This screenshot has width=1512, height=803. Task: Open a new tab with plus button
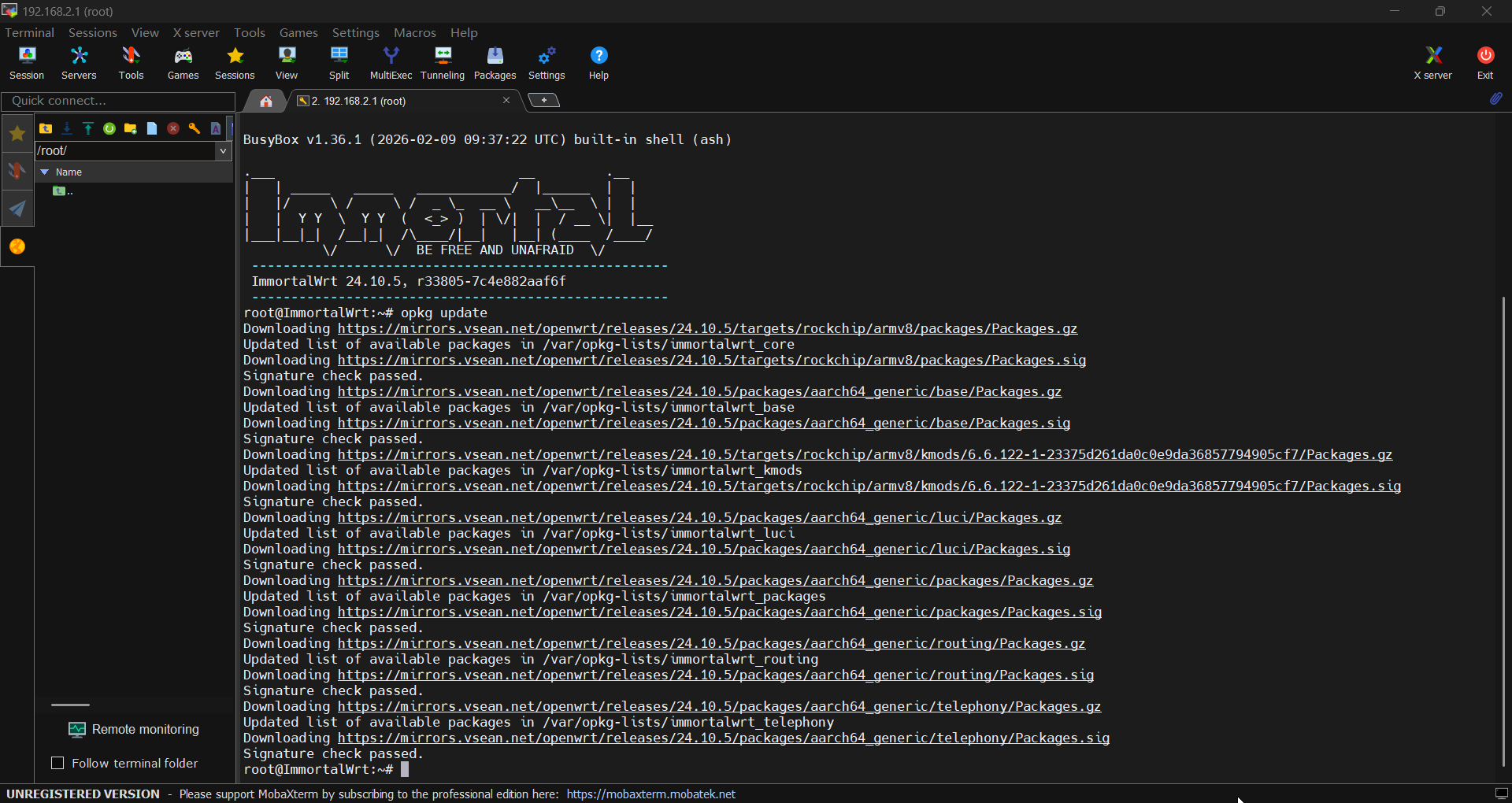pyautogui.click(x=543, y=100)
